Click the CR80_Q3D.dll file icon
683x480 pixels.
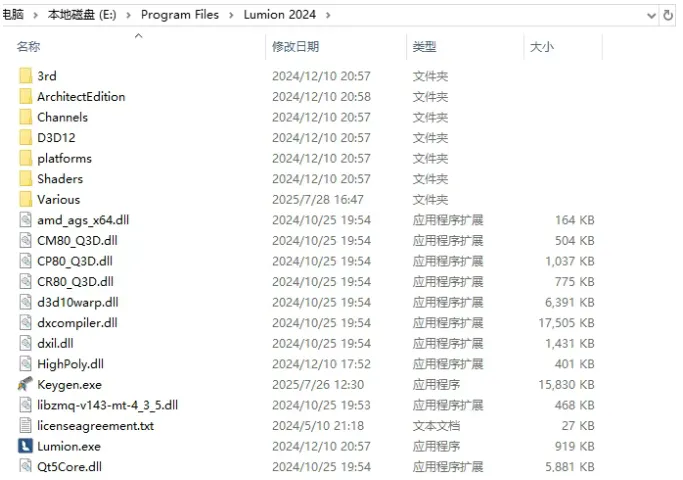[x=26, y=282]
